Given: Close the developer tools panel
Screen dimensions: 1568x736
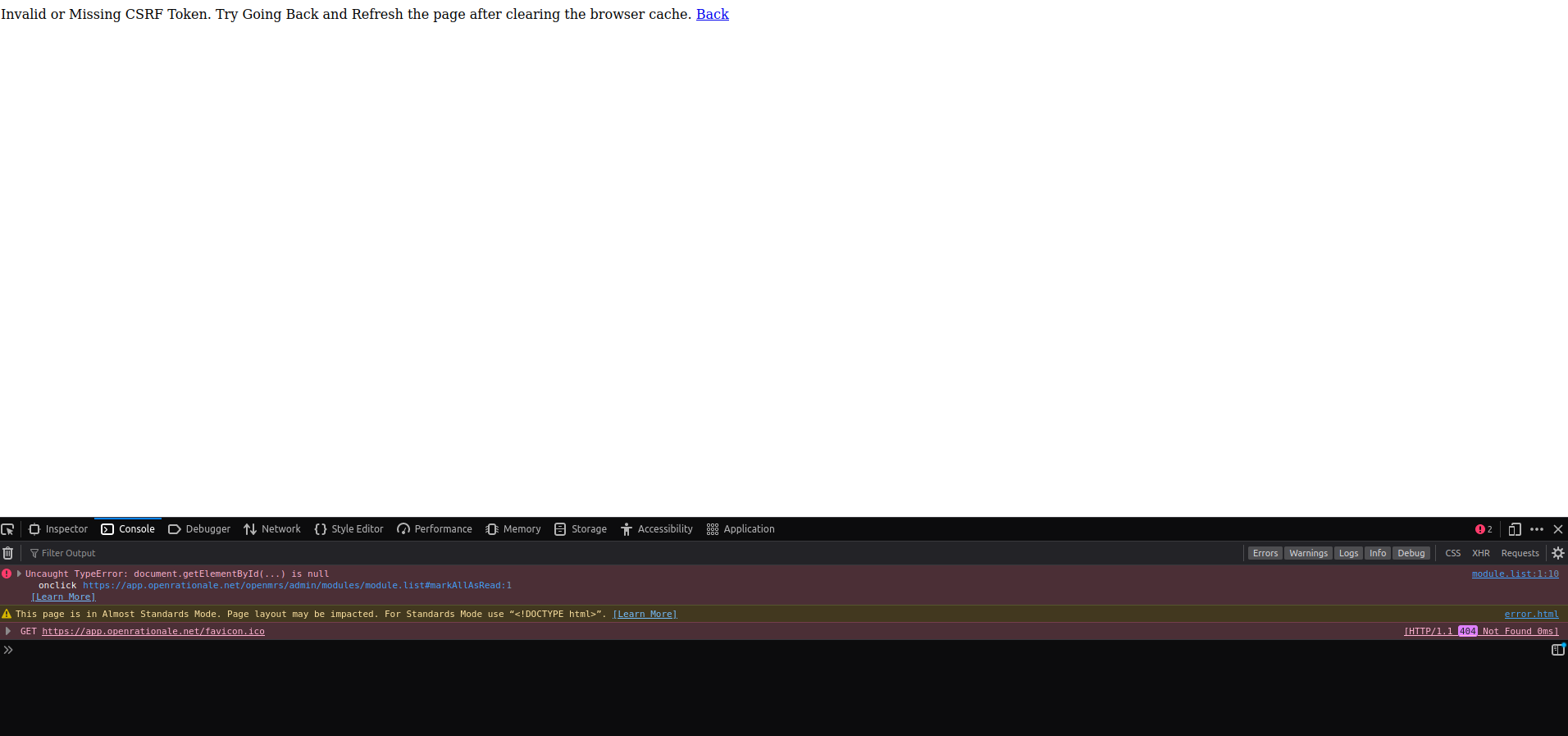Looking at the screenshot, I should [1558, 529].
